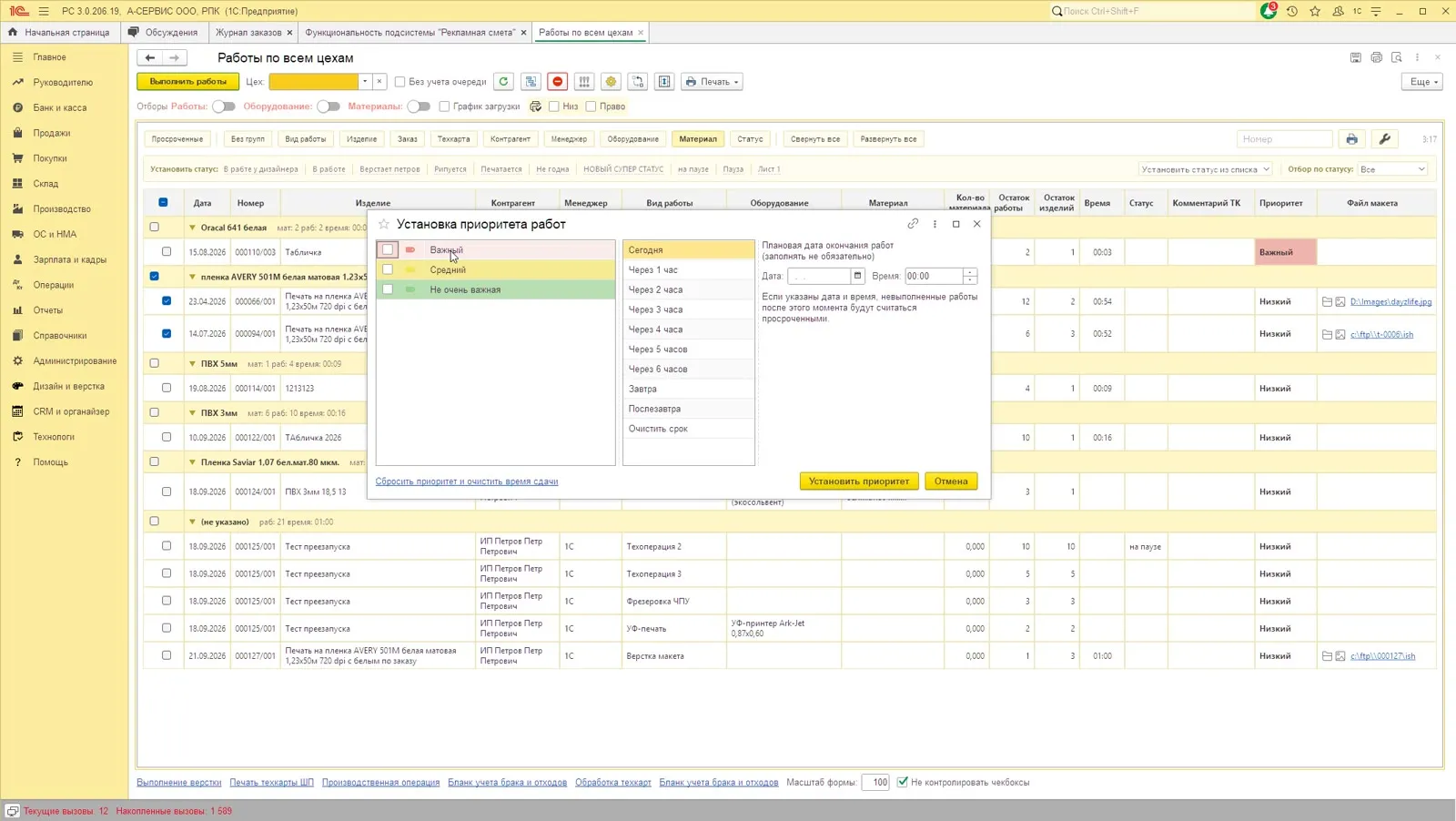Open the Начальная страница tab
The width and height of the screenshot is (1456, 821).
coord(60,33)
